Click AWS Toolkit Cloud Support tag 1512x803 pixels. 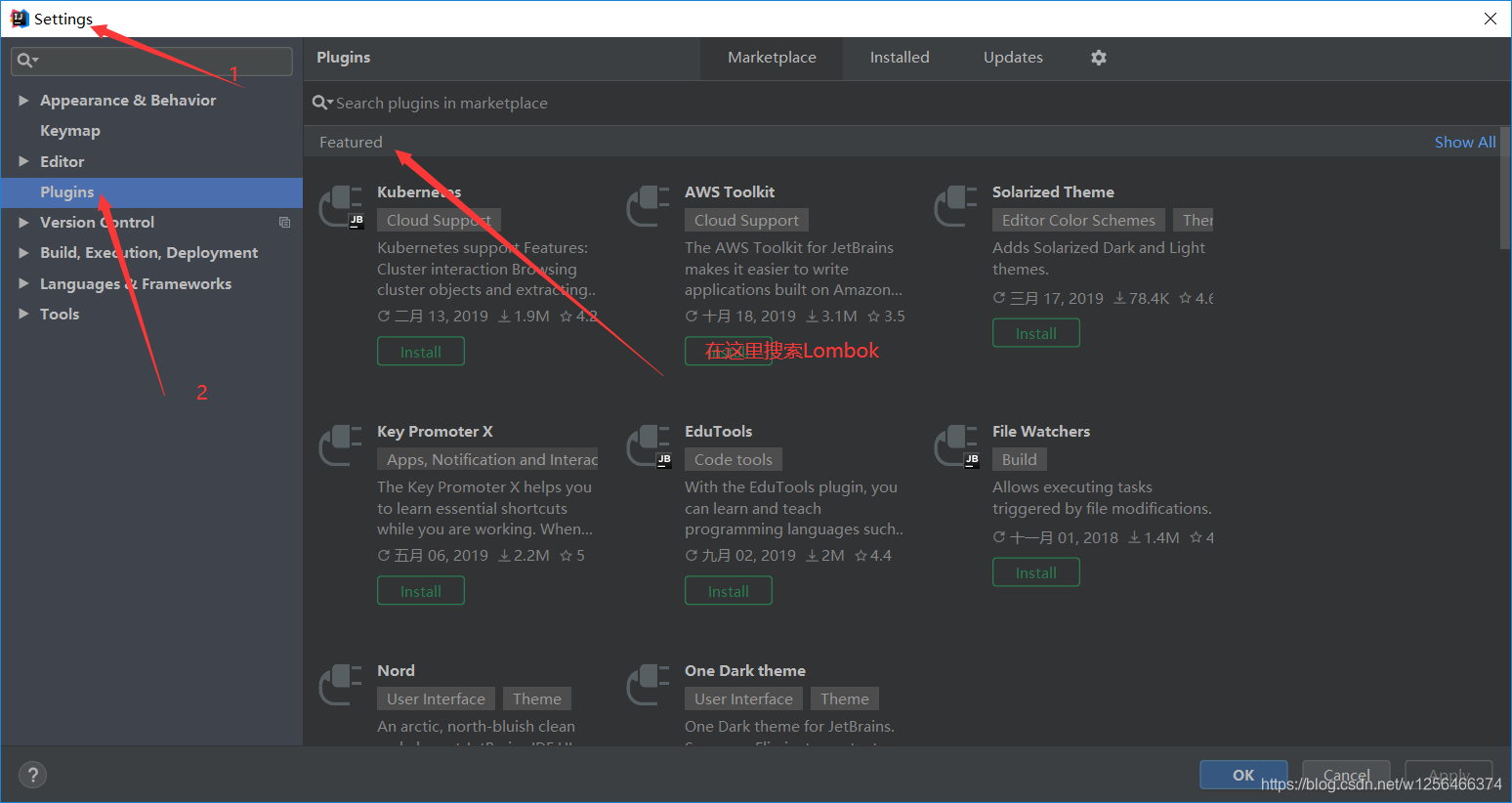pos(746,220)
